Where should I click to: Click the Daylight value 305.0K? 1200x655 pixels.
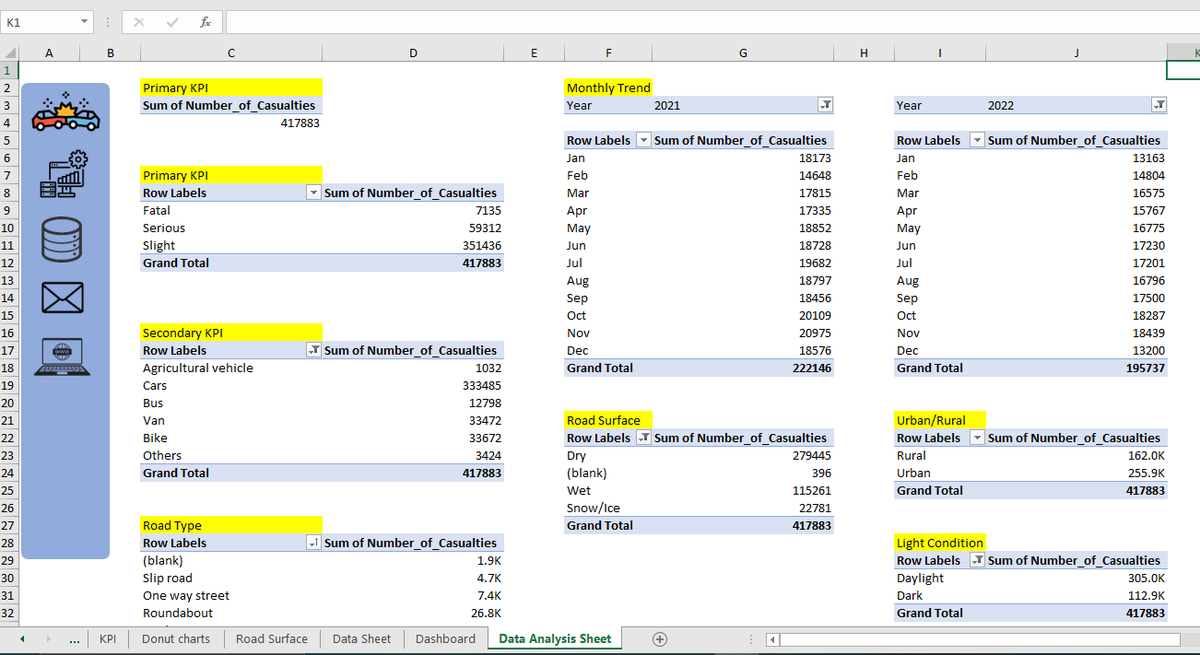[1146, 578]
